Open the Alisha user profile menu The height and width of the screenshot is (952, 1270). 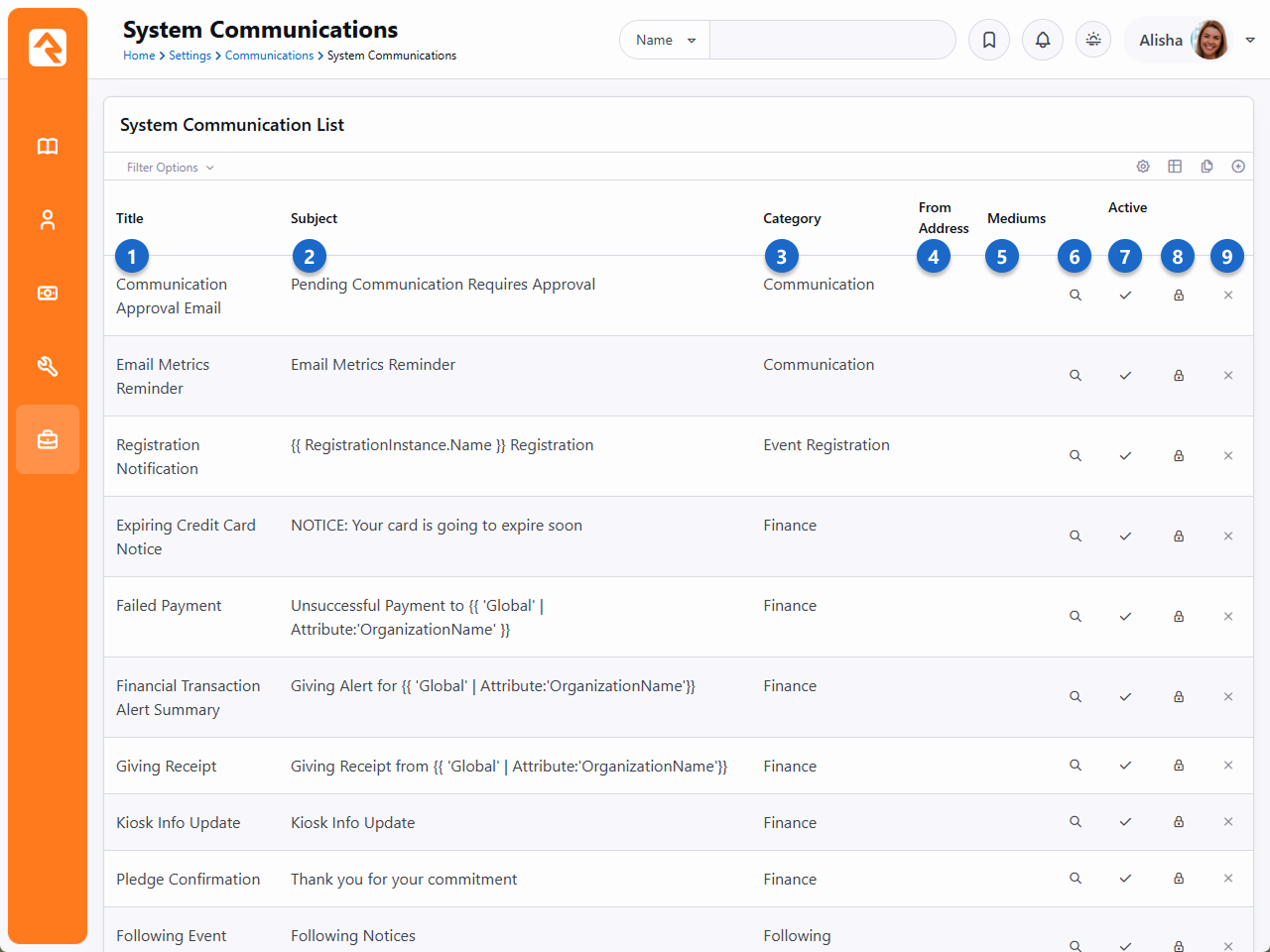(1187, 40)
